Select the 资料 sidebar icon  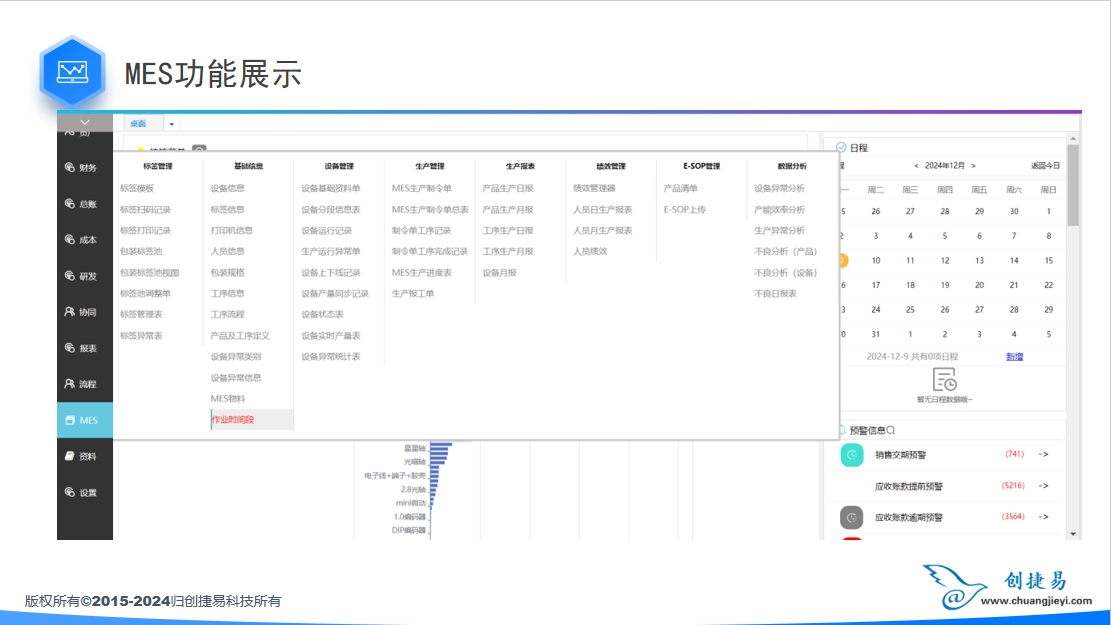click(x=70, y=456)
